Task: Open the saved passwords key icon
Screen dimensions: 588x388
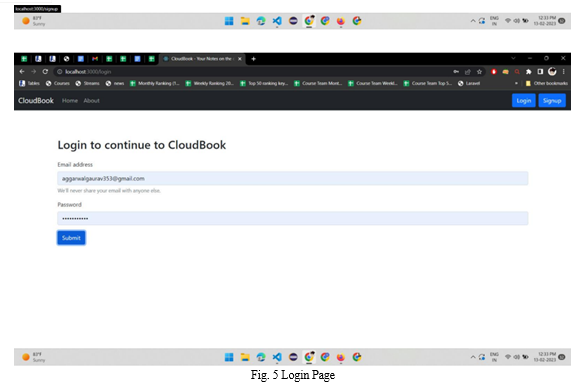Action: 456,72
